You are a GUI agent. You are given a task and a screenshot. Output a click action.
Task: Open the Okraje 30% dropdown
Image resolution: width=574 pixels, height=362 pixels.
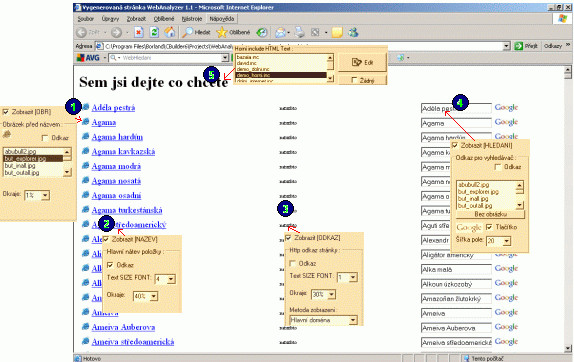pyautogui.click(x=331, y=294)
